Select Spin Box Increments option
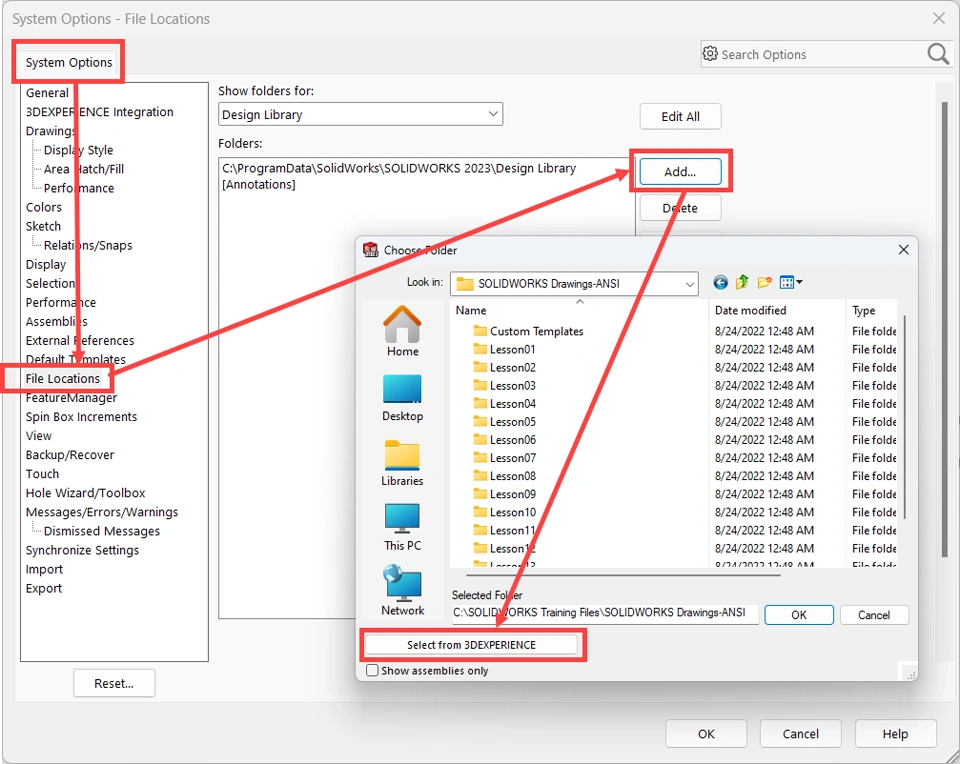This screenshot has width=960, height=764. point(81,417)
